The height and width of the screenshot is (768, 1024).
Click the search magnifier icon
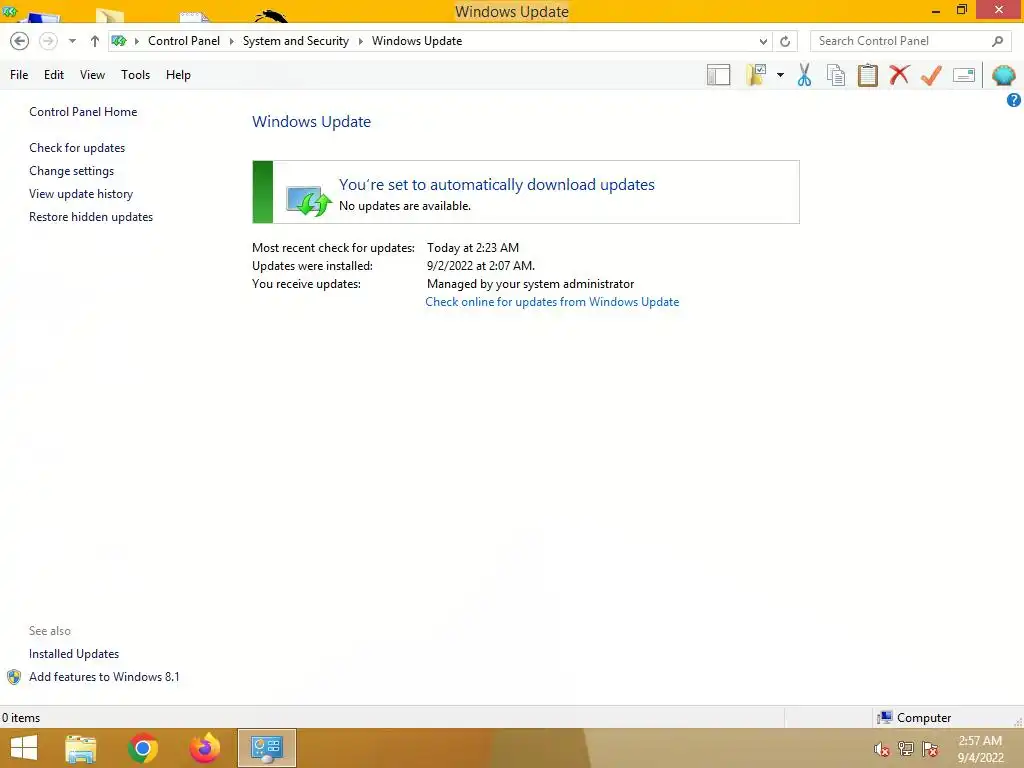click(997, 41)
